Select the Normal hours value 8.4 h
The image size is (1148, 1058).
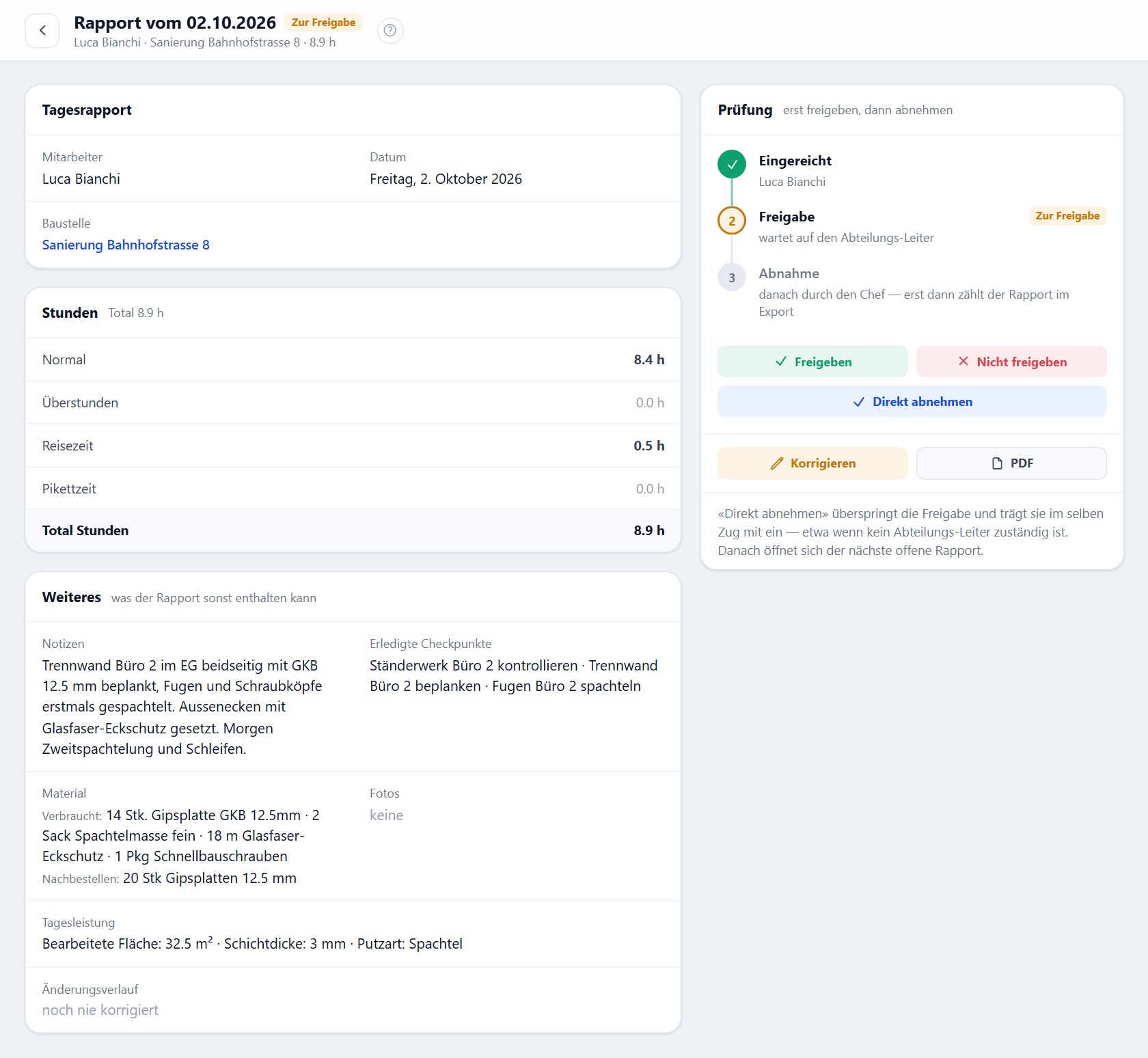coord(648,360)
